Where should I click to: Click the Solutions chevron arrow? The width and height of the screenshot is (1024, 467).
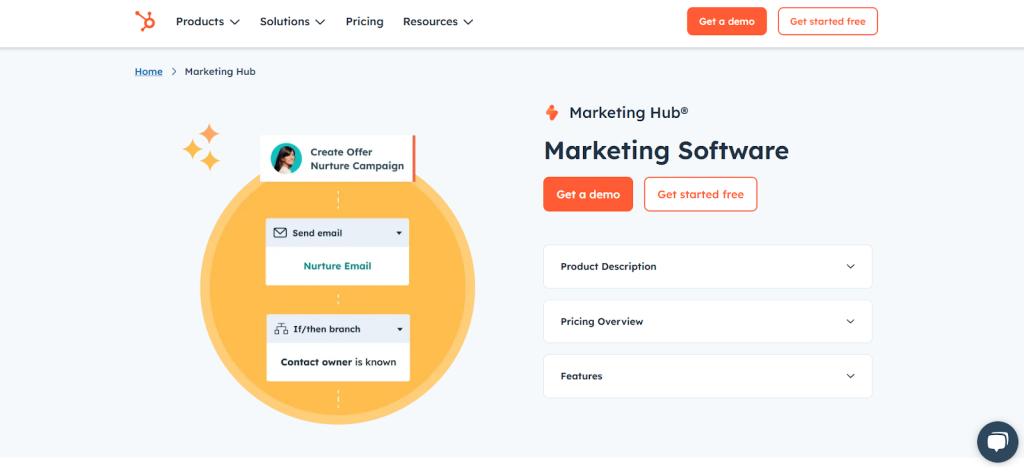point(320,22)
